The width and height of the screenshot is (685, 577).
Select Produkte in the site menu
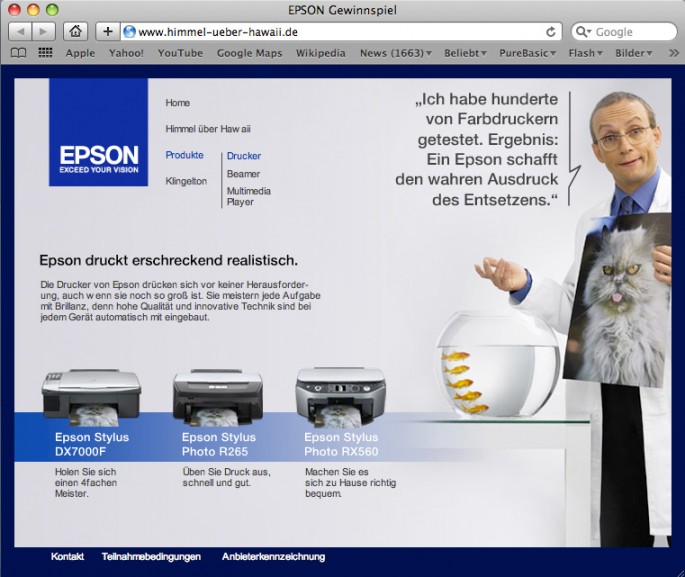point(184,155)
